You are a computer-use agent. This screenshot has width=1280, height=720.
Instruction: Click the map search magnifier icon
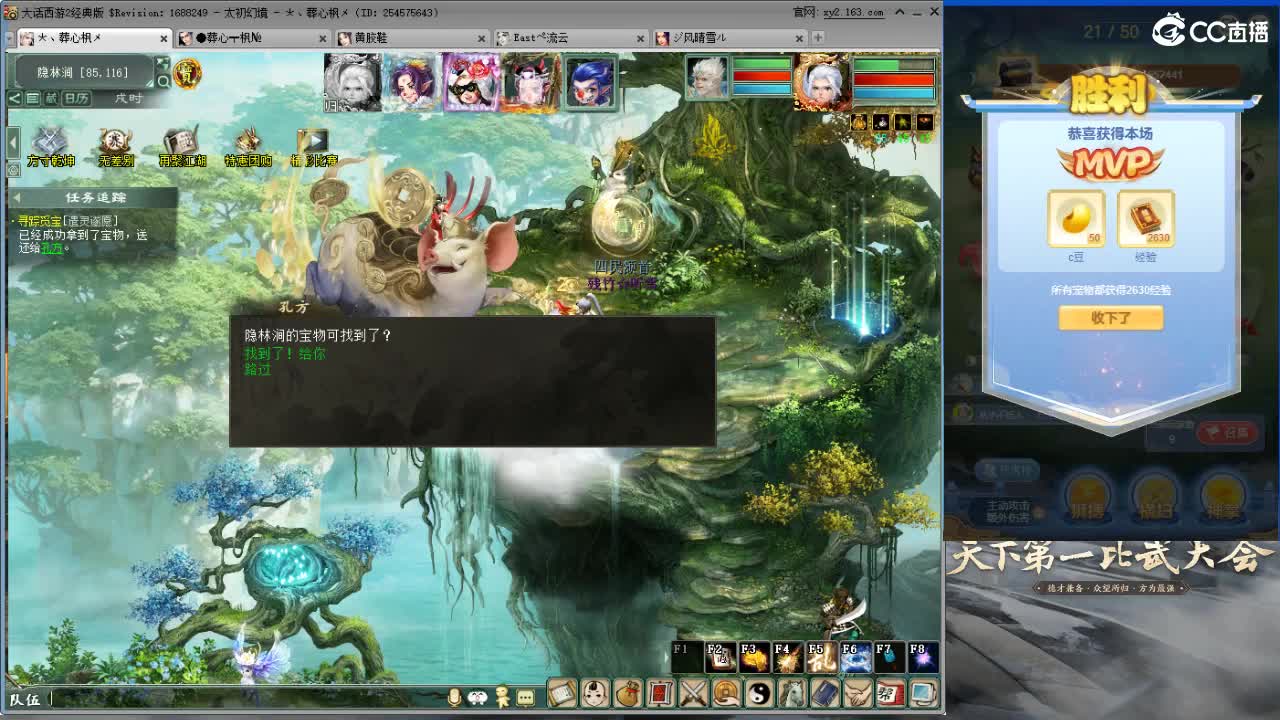point(163,81)
